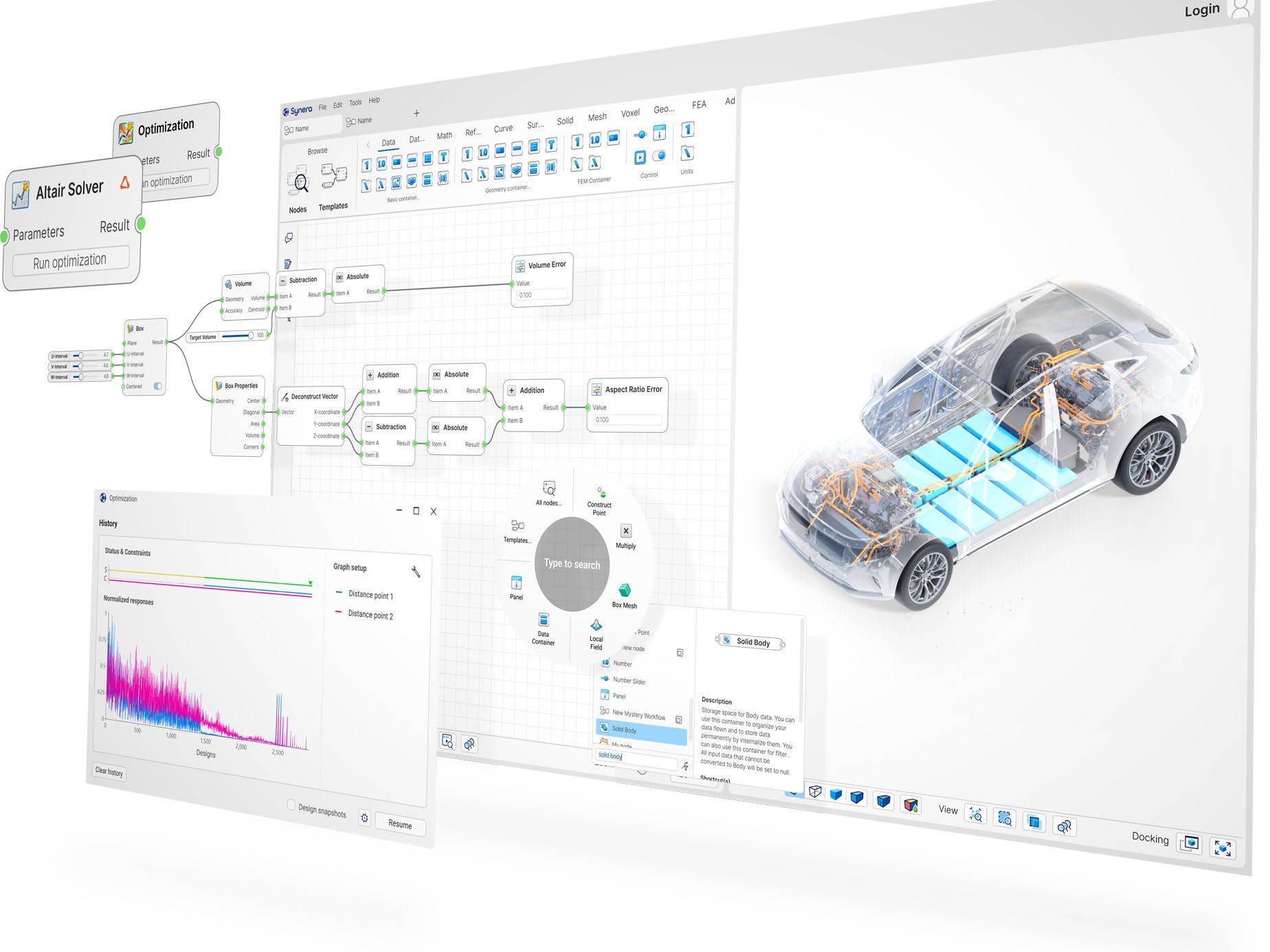Collapse the Subtraction node above Absolute

282,281
